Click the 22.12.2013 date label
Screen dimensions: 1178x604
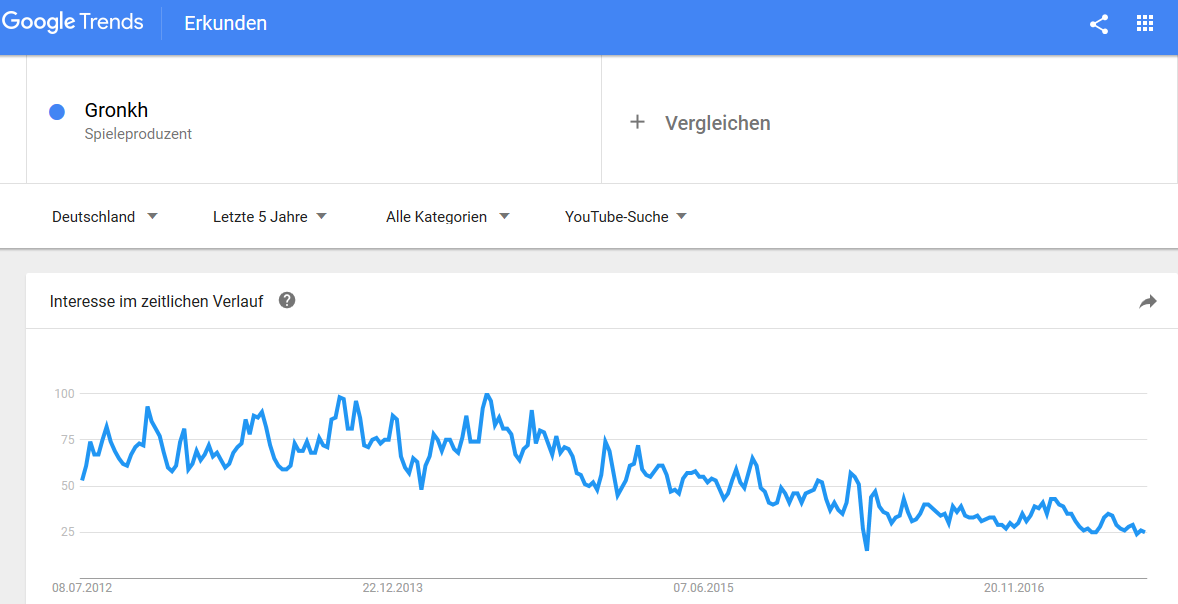click(x=392, y=588)
